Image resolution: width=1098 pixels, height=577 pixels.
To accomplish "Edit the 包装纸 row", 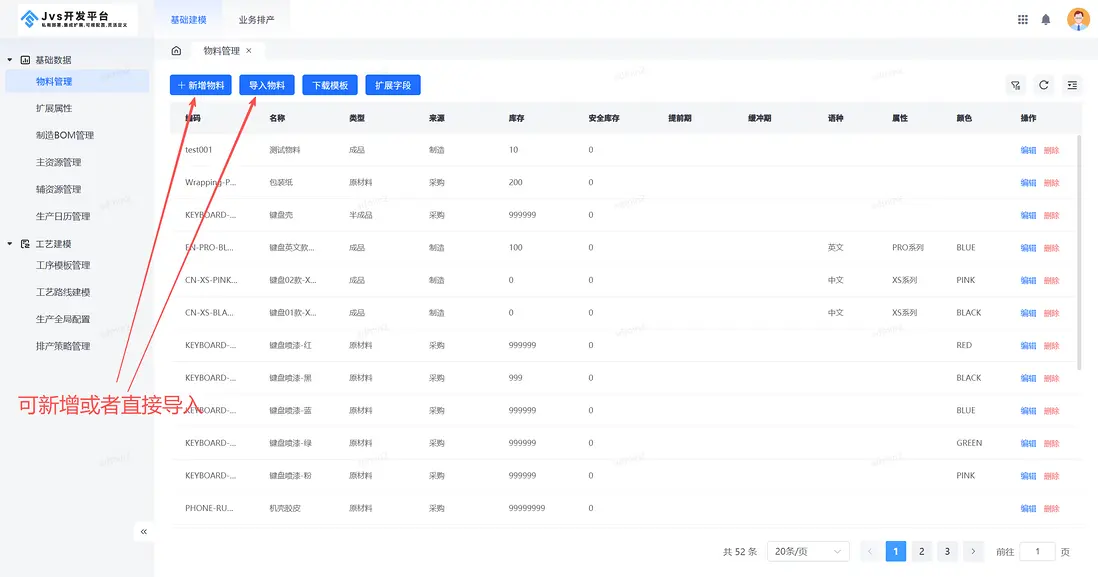I will click(1028, 183).
